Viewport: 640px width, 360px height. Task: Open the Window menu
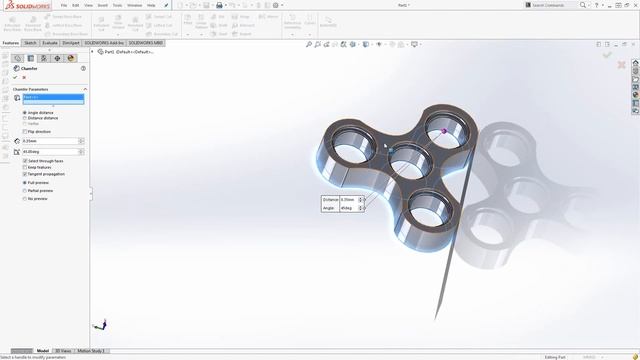click(135, 6)
